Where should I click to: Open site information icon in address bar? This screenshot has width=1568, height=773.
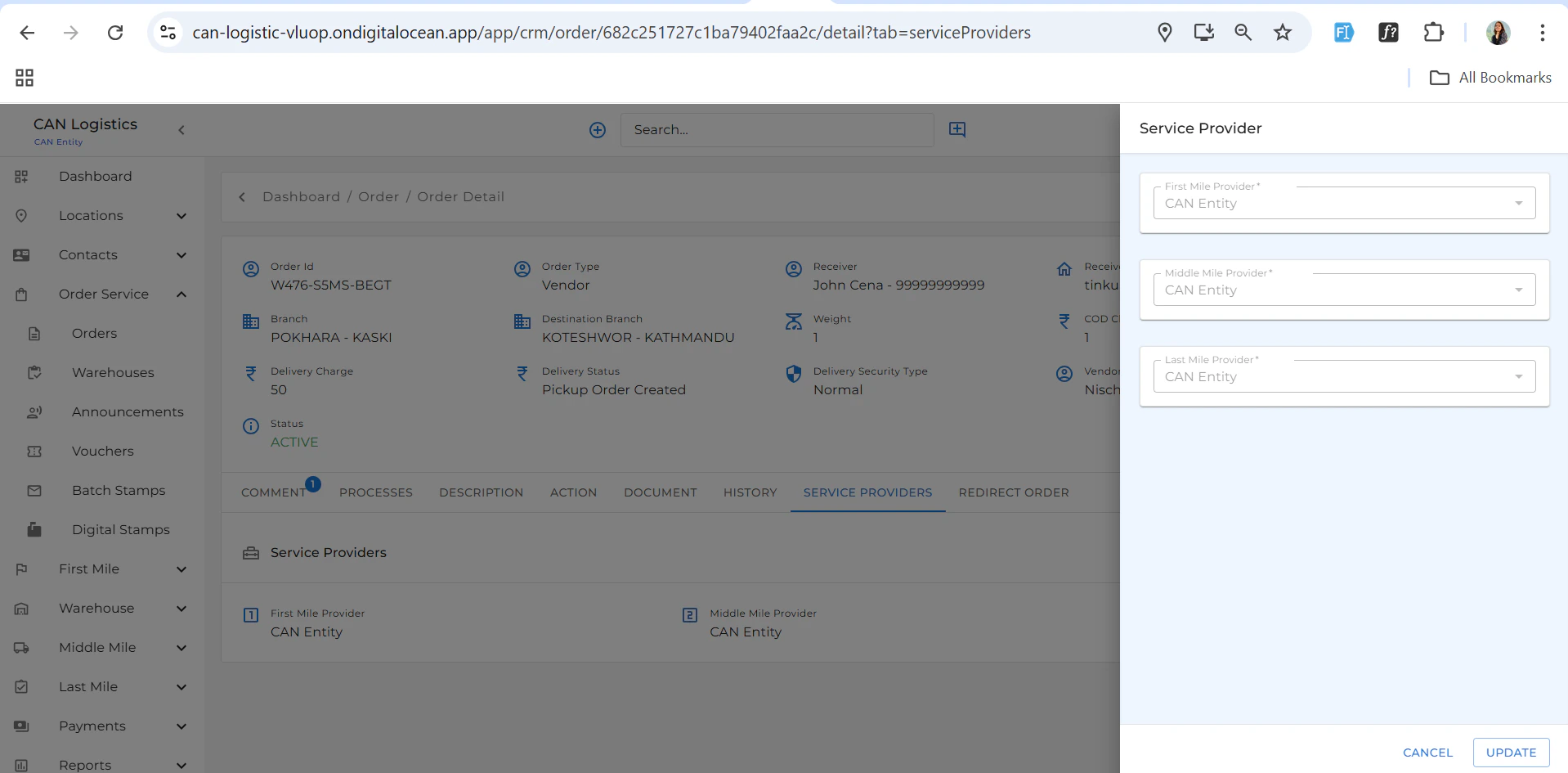[168, 33]
